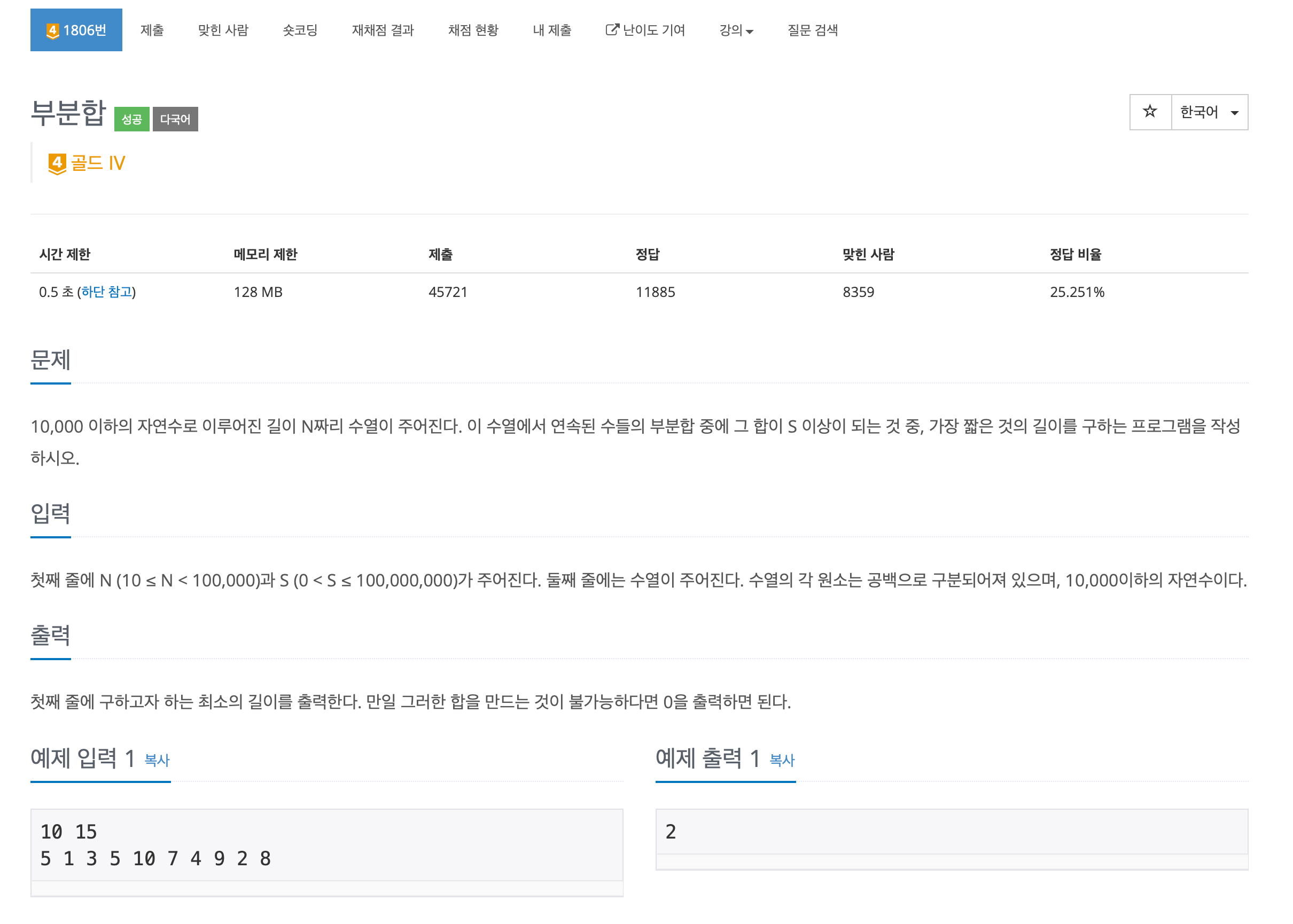
Task: Copy example output 1 with 복사
Action: click(781, 759)
